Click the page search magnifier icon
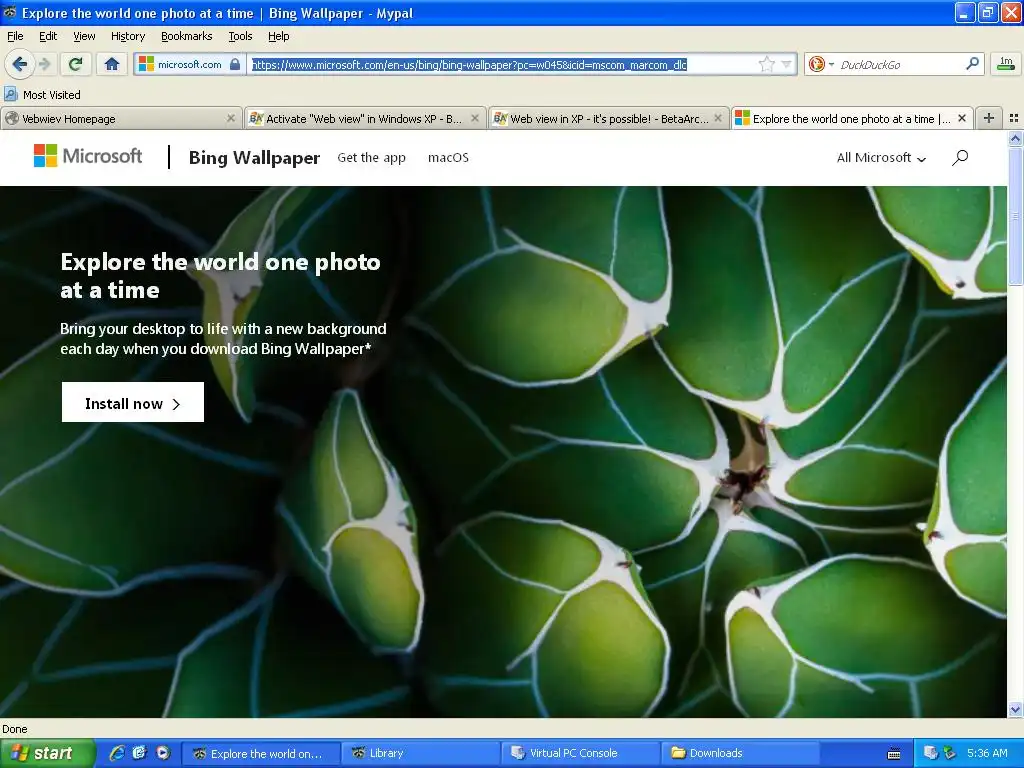 pos(959,157)
